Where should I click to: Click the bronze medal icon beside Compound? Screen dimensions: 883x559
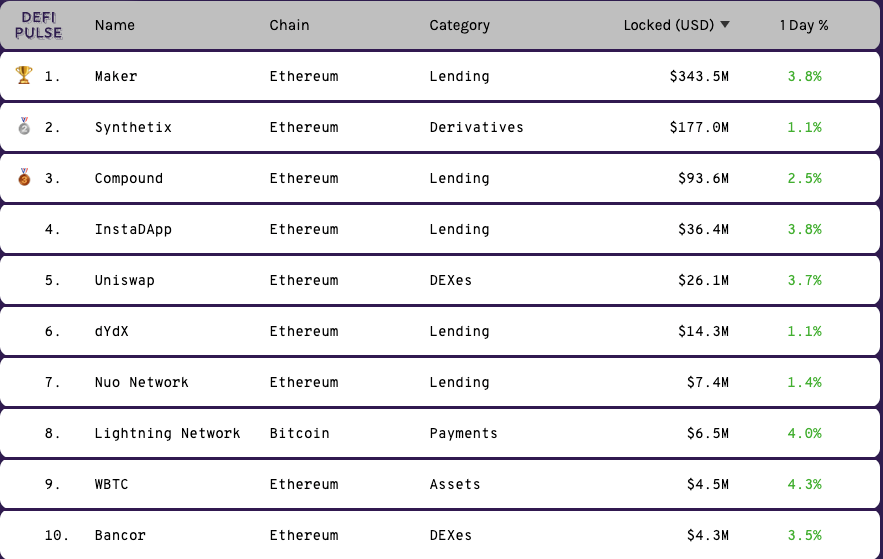pos(24,178)
